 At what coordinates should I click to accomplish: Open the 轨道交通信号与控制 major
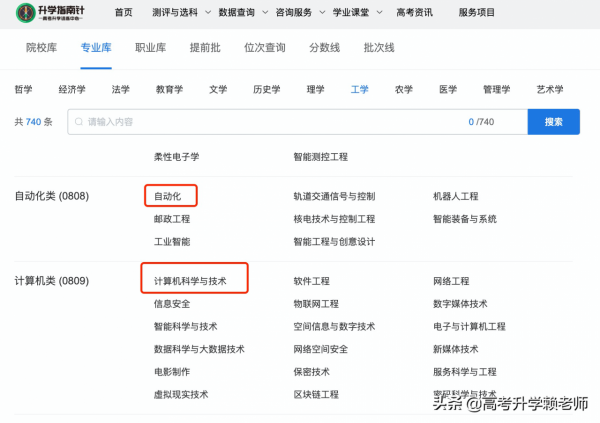click(x=334, y=196)
